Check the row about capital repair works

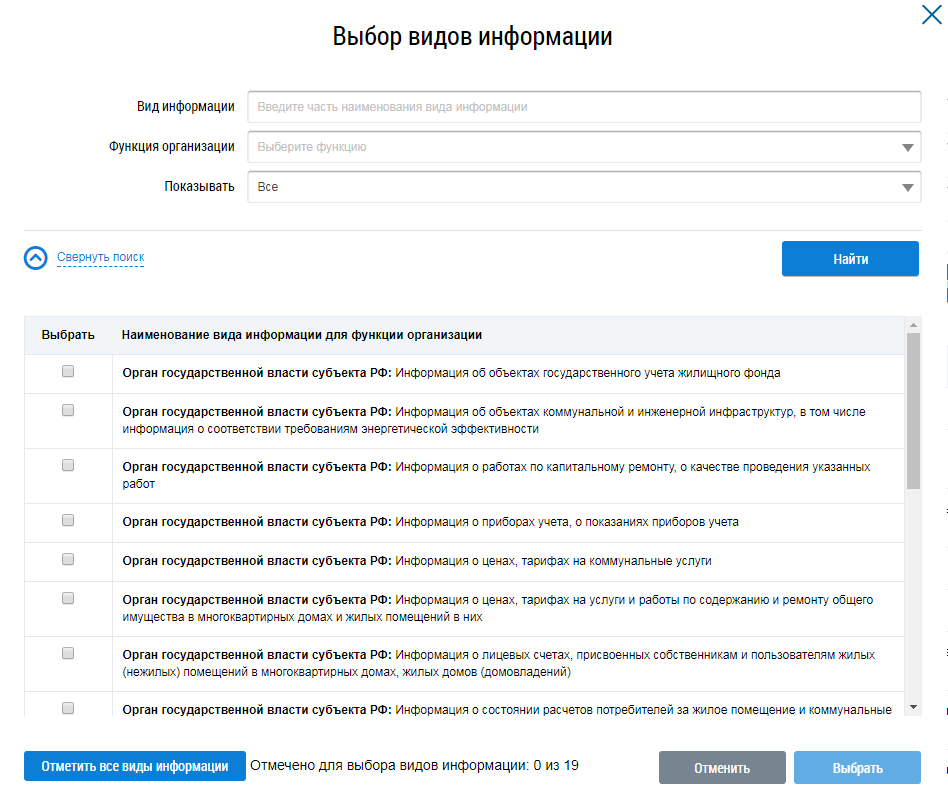68,465
